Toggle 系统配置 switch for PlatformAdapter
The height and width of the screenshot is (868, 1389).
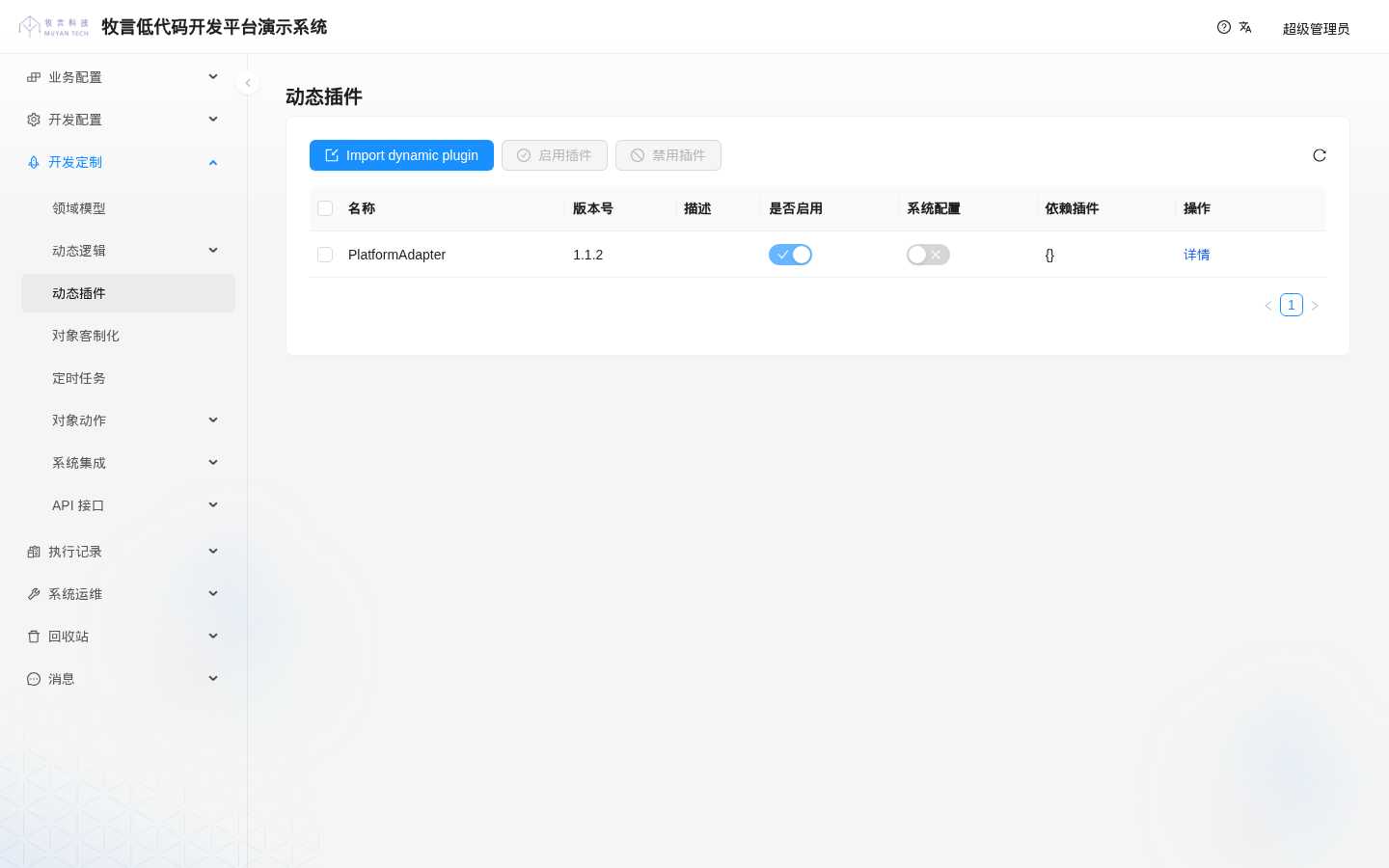tap(928, 255)
